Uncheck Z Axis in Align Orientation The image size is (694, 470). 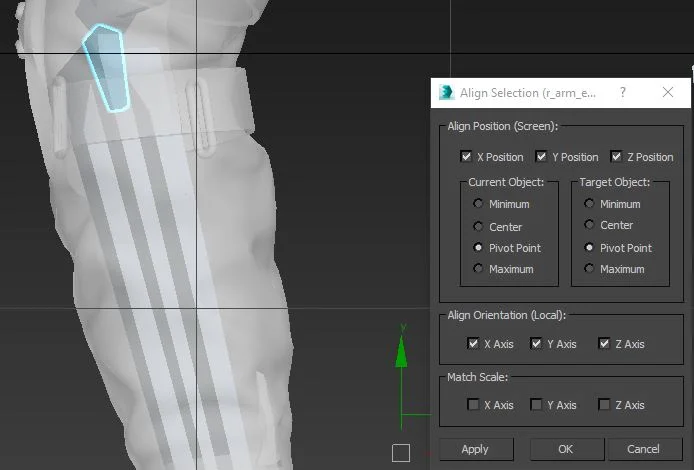[604, 343]
